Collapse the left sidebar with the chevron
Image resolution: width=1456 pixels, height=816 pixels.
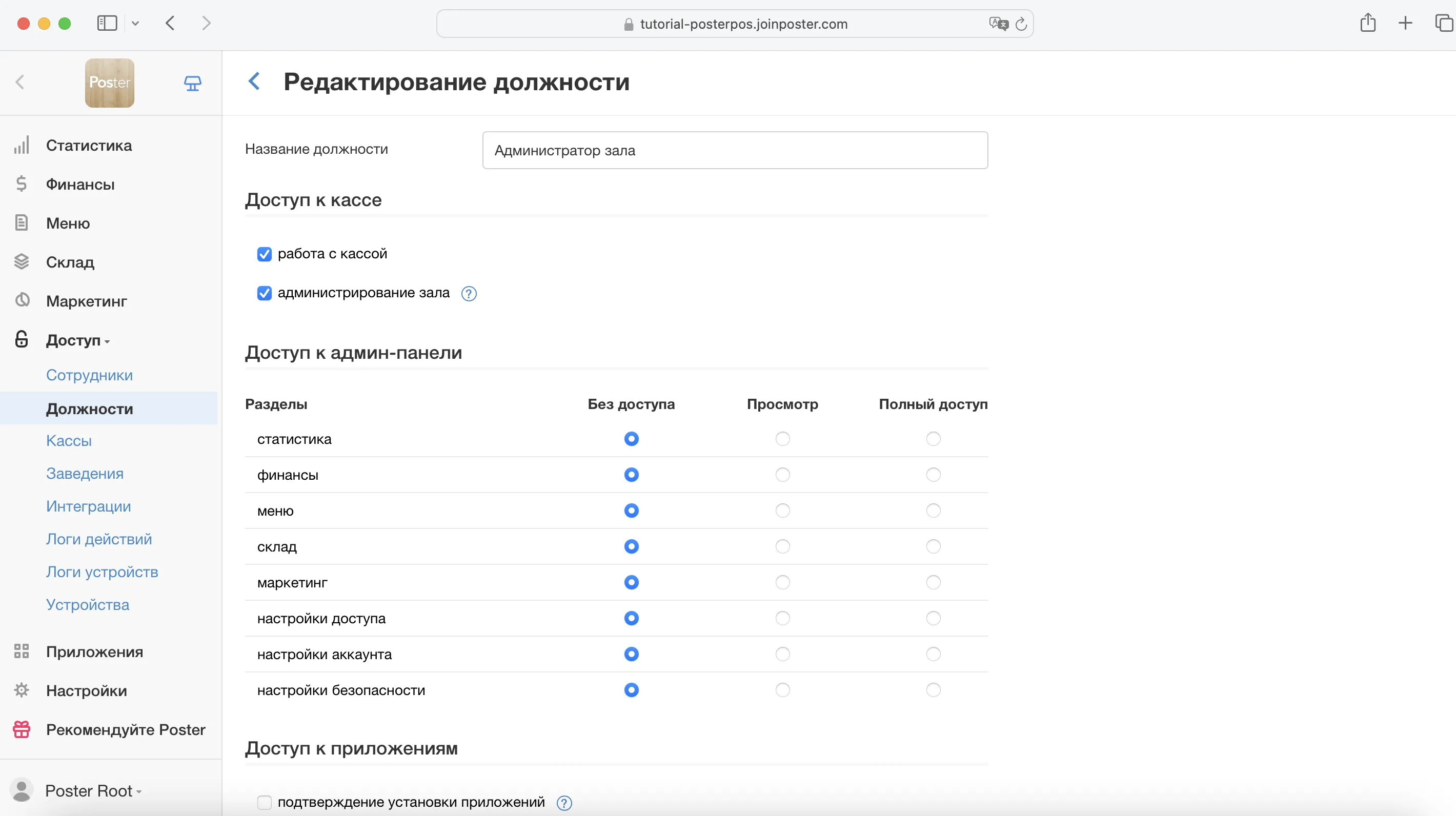coord(21,83)
